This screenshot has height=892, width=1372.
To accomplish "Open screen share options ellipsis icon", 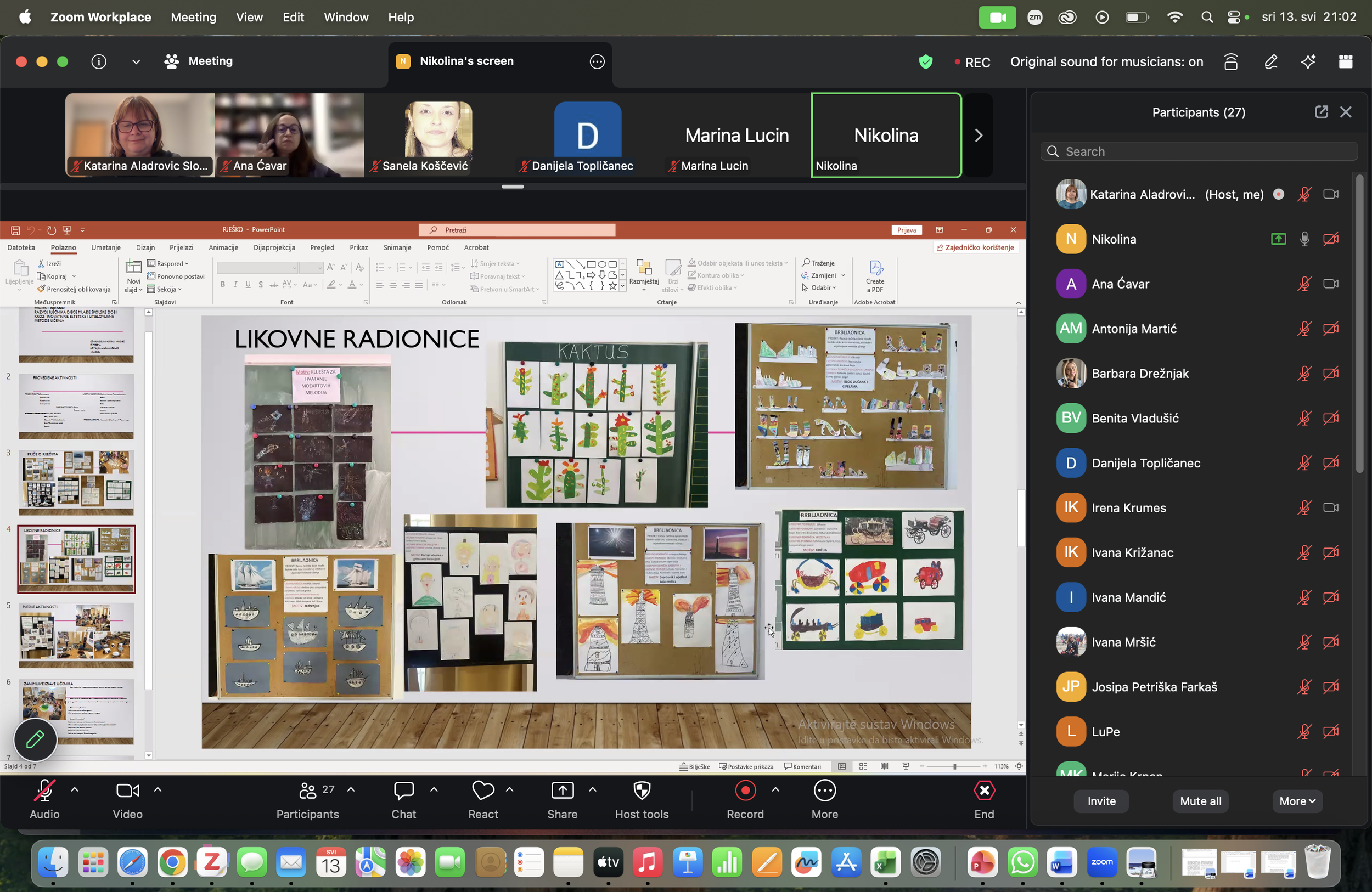I will [x=597, y=61].
